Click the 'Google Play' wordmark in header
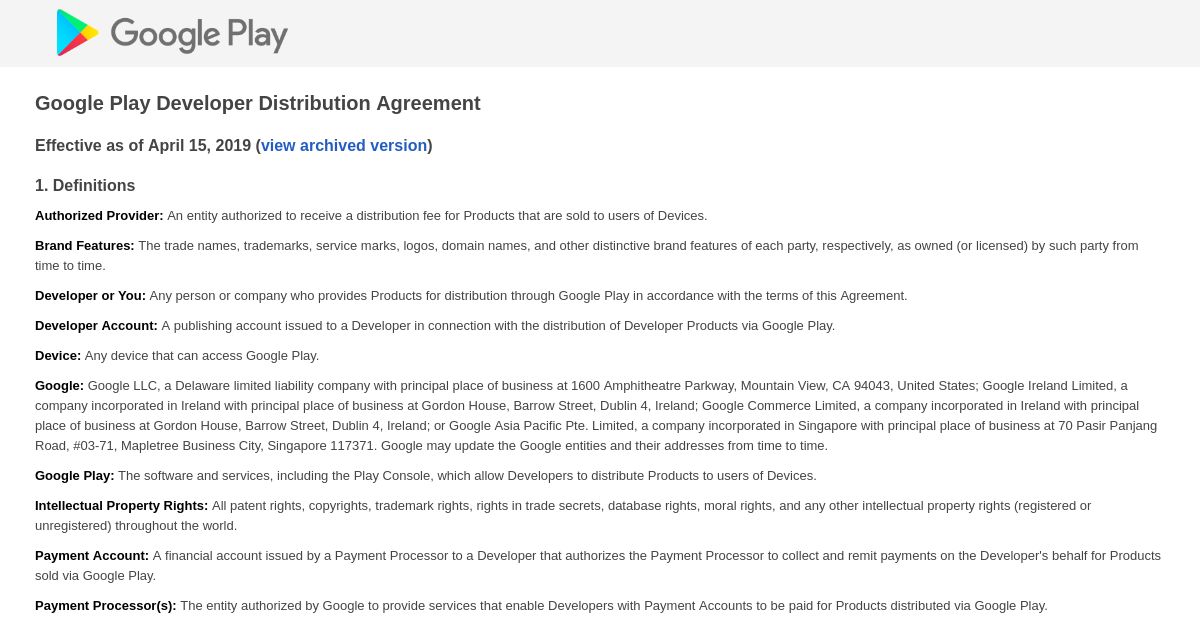Image resolution: width=1200 pixels, height=630 pixels. [199, 34]
